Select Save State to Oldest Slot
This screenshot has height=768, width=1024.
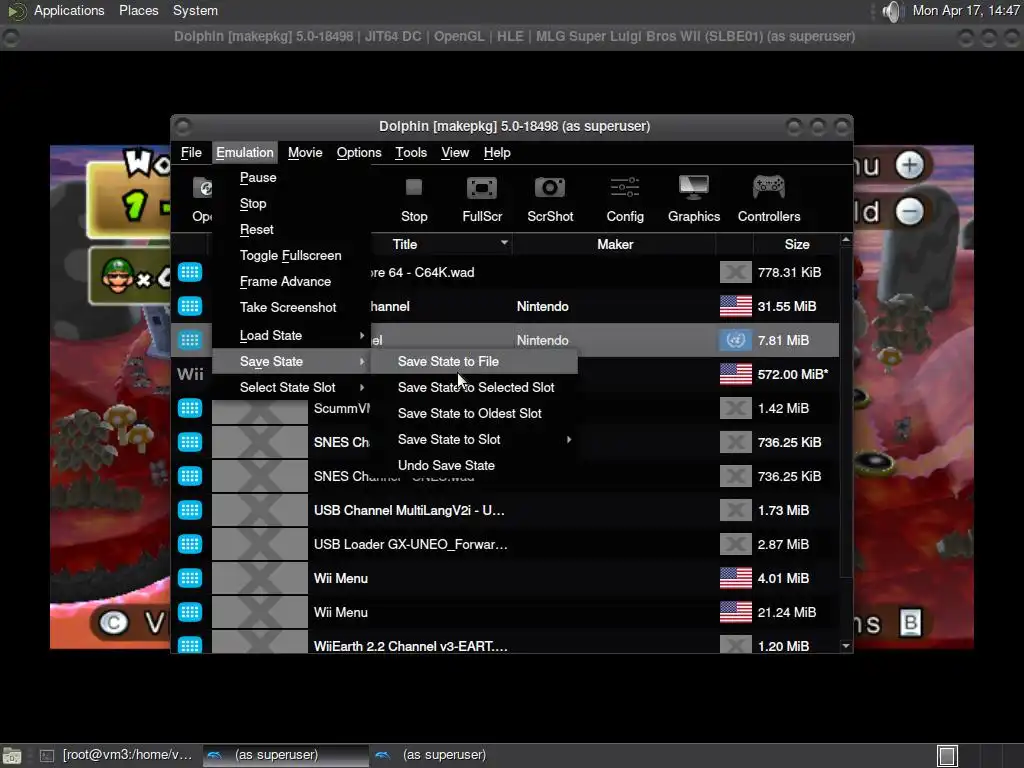[x=474, y=413]
